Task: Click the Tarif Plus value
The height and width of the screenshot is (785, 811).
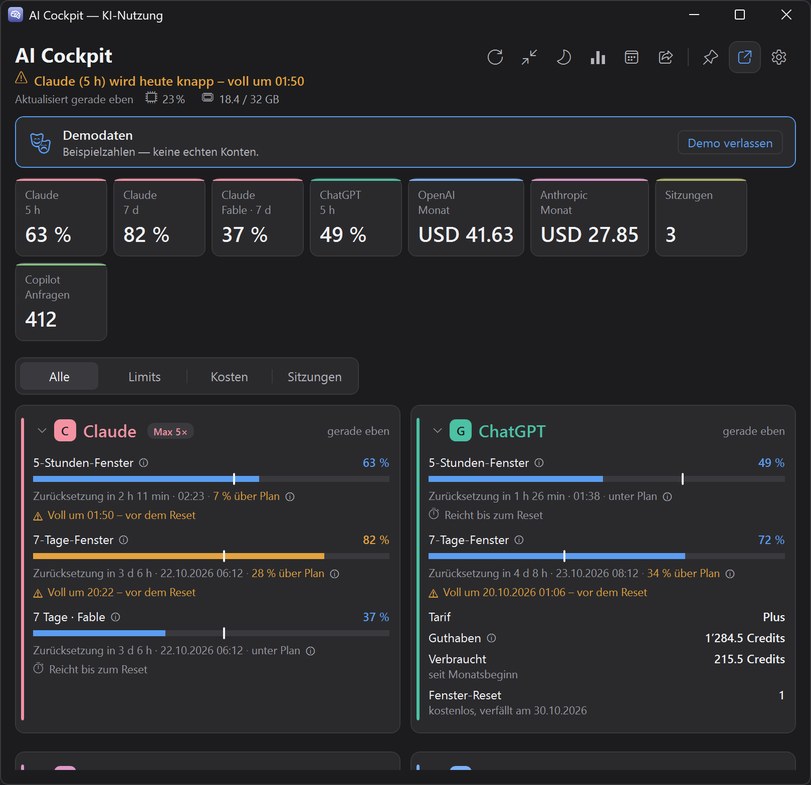Action: tap(774, 617)
